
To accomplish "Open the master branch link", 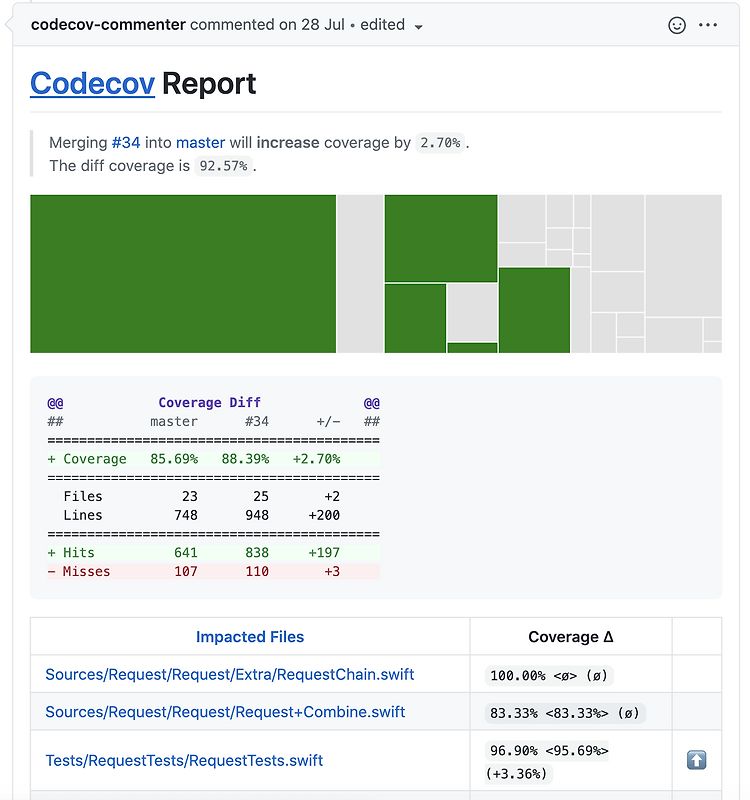I will [x=200, y=142].
